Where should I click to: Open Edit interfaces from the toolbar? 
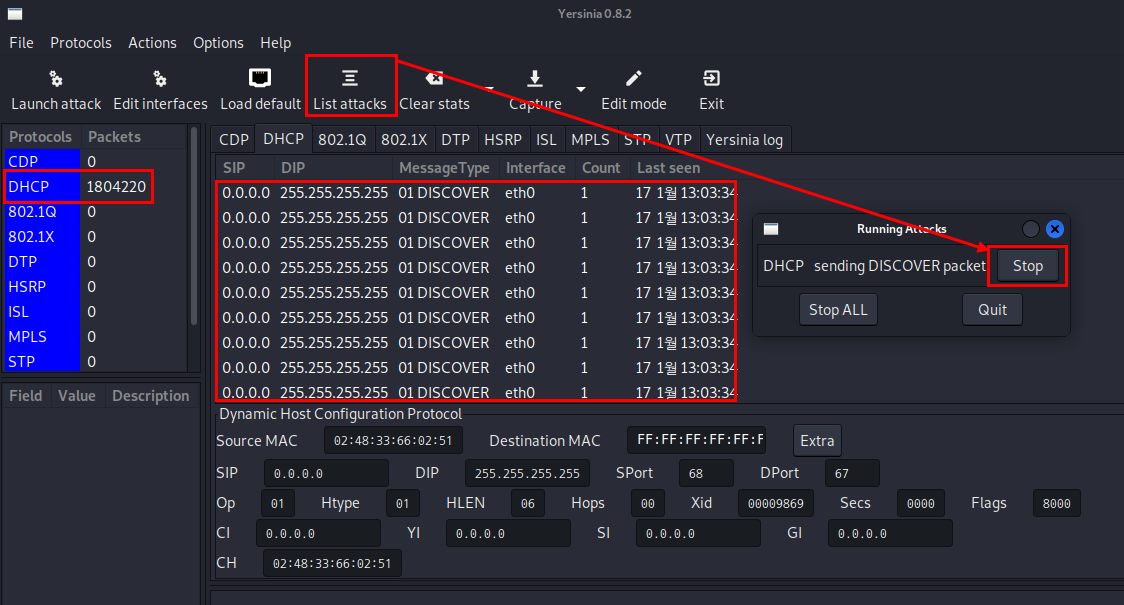click(160, 90)
